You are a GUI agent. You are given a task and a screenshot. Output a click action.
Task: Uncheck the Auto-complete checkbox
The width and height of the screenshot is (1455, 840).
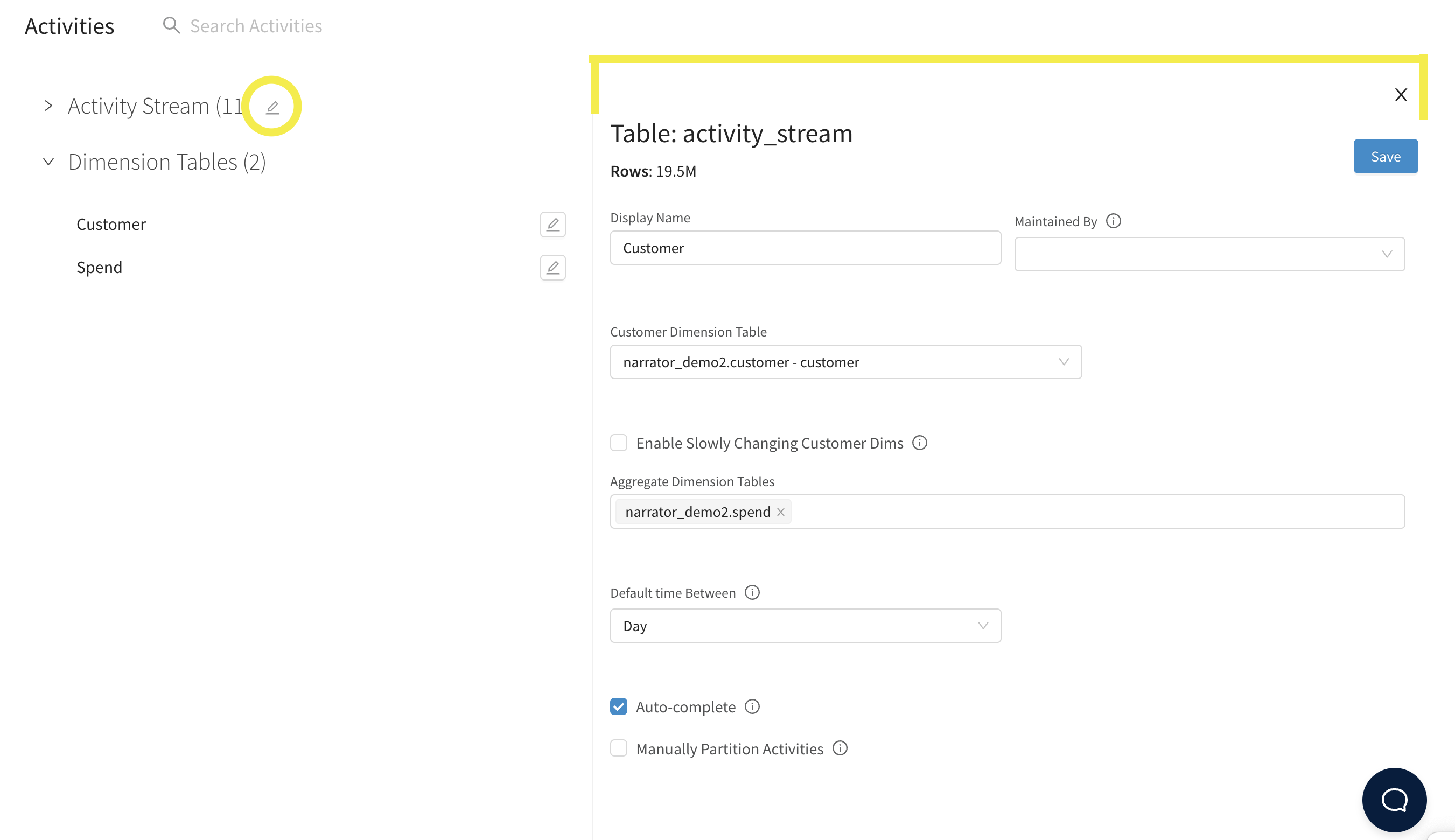[619, 706]
